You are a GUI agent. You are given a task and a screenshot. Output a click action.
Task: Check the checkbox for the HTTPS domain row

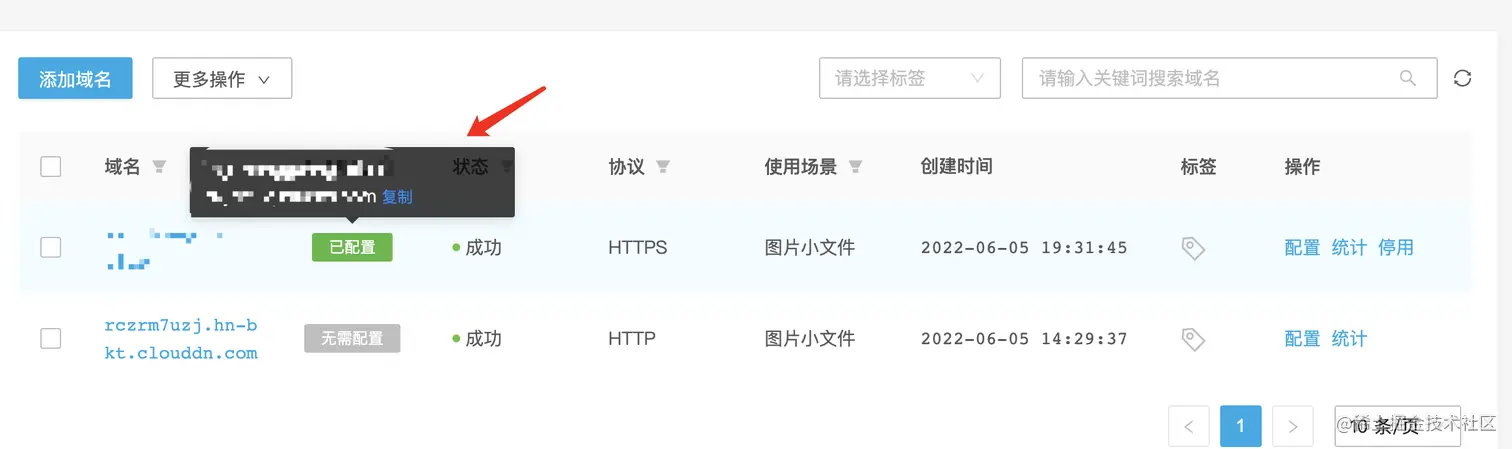[51, 248]
